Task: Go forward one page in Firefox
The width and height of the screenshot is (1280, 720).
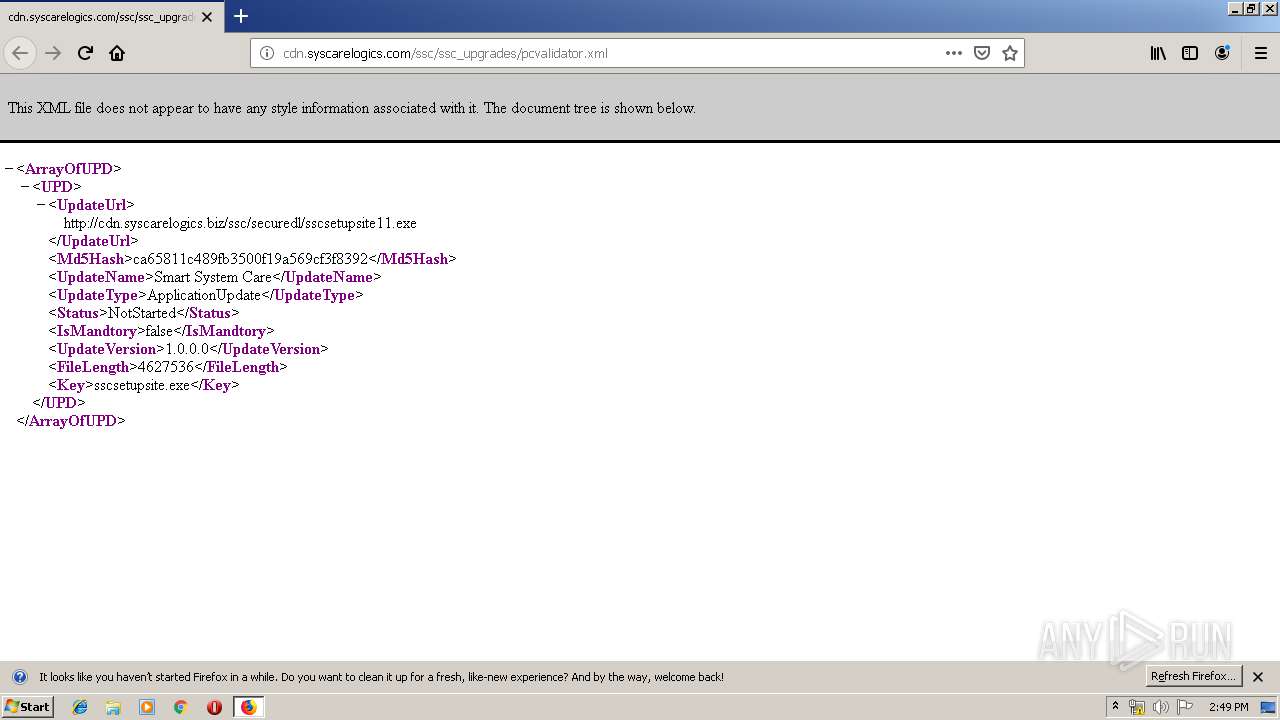Action: point(53,53)
